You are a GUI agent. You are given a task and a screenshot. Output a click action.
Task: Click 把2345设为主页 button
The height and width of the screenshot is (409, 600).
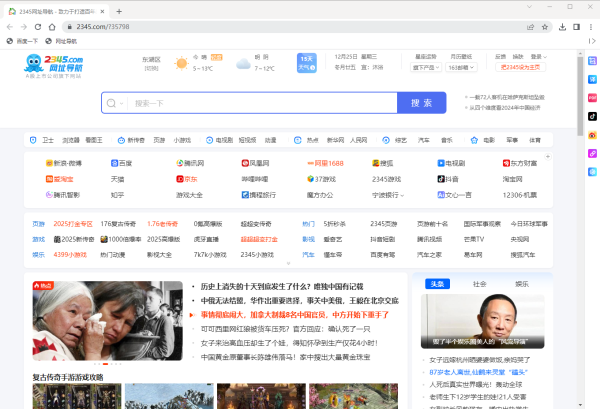click(x=520, y=67)
